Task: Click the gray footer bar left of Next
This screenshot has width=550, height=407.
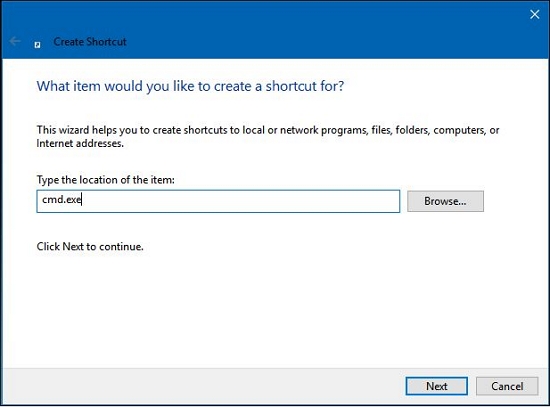Action: [203, 386]
